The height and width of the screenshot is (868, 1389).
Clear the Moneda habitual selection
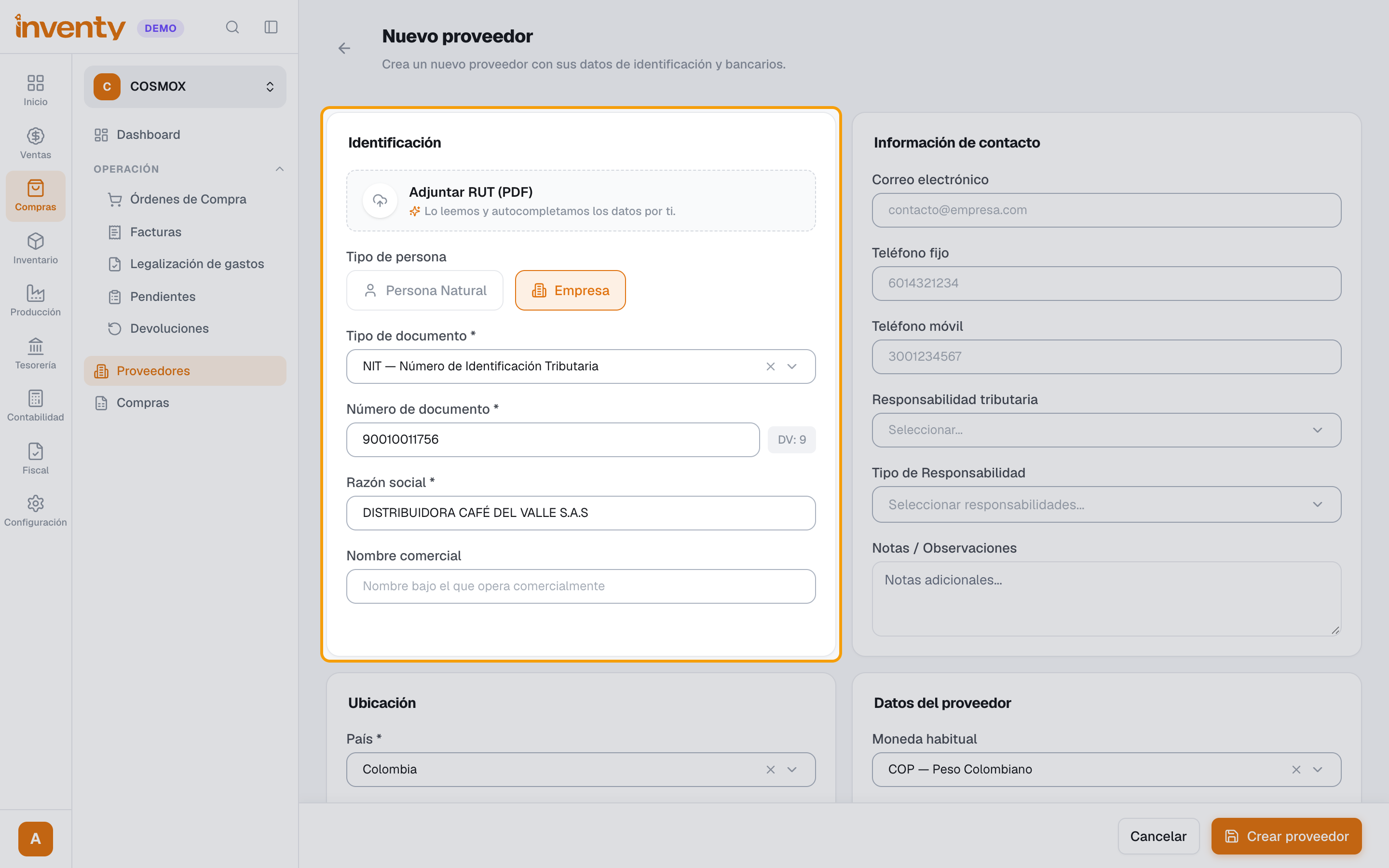tap(1296, 769)
